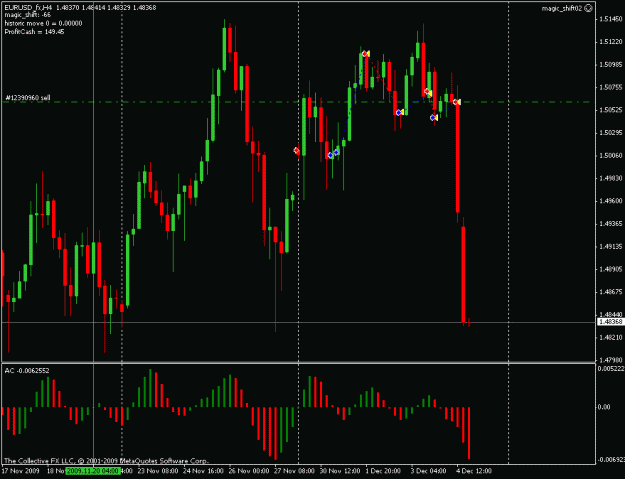
Task: Click the magic_shift02 expert name label
Action: pyautogui.click(x=562, y=8)
